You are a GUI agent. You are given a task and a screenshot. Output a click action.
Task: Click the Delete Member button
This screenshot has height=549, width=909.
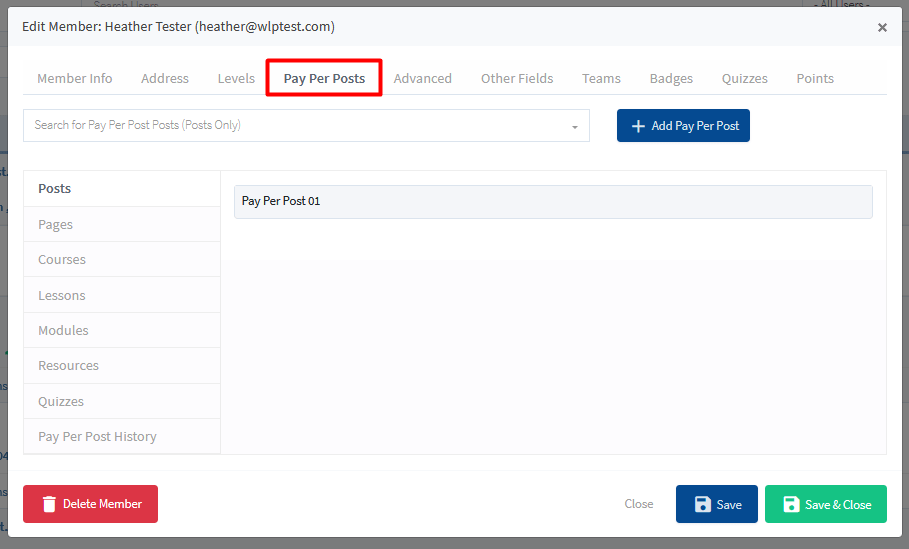click(x=90, y=504)
